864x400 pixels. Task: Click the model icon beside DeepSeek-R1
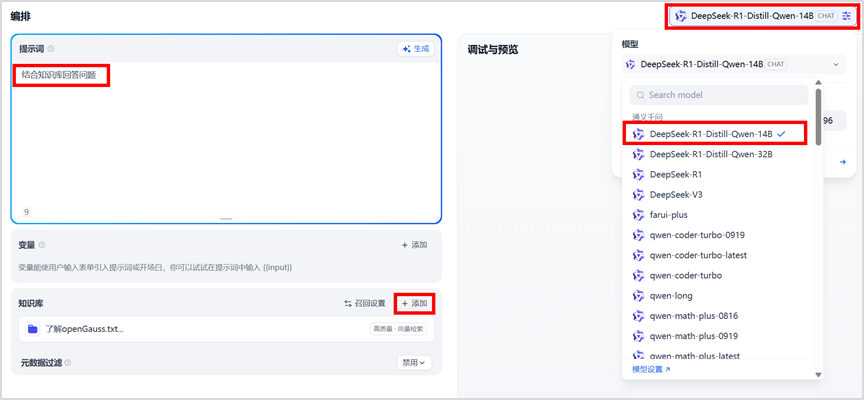tap(638, 175)
